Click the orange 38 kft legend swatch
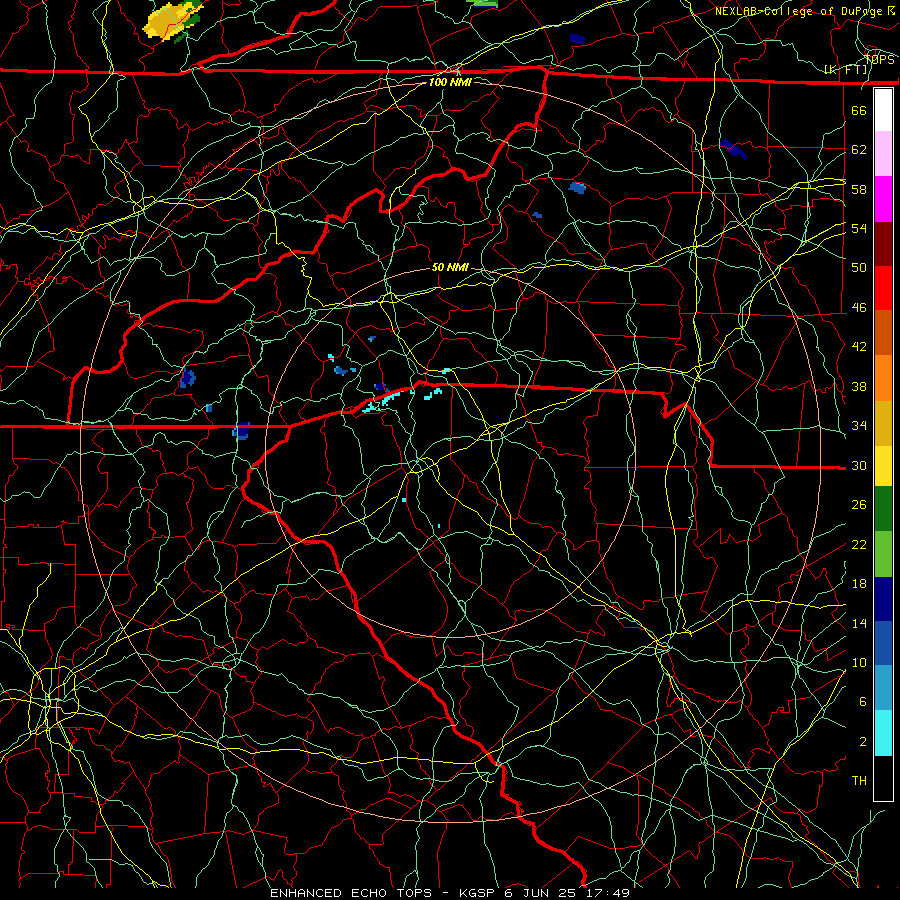Screen dimensions: 900x900 (883, 378)
